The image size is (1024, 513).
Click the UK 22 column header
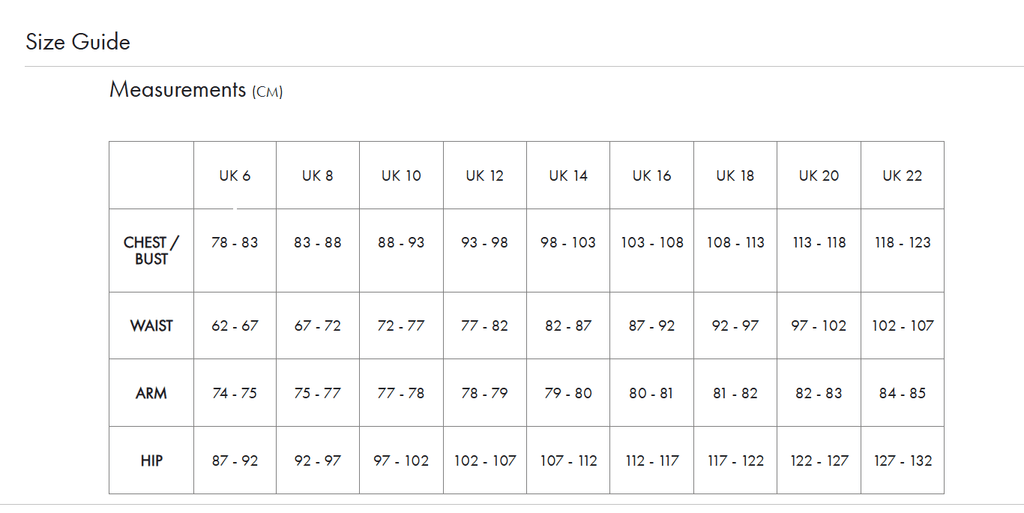pyautogui.click(x=902, y=176)
